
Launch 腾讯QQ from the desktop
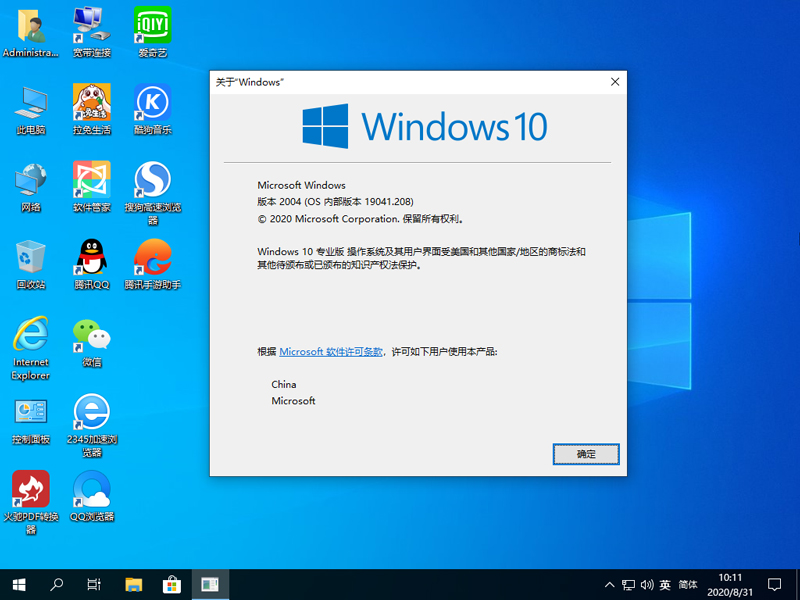[x=90, y=260]
